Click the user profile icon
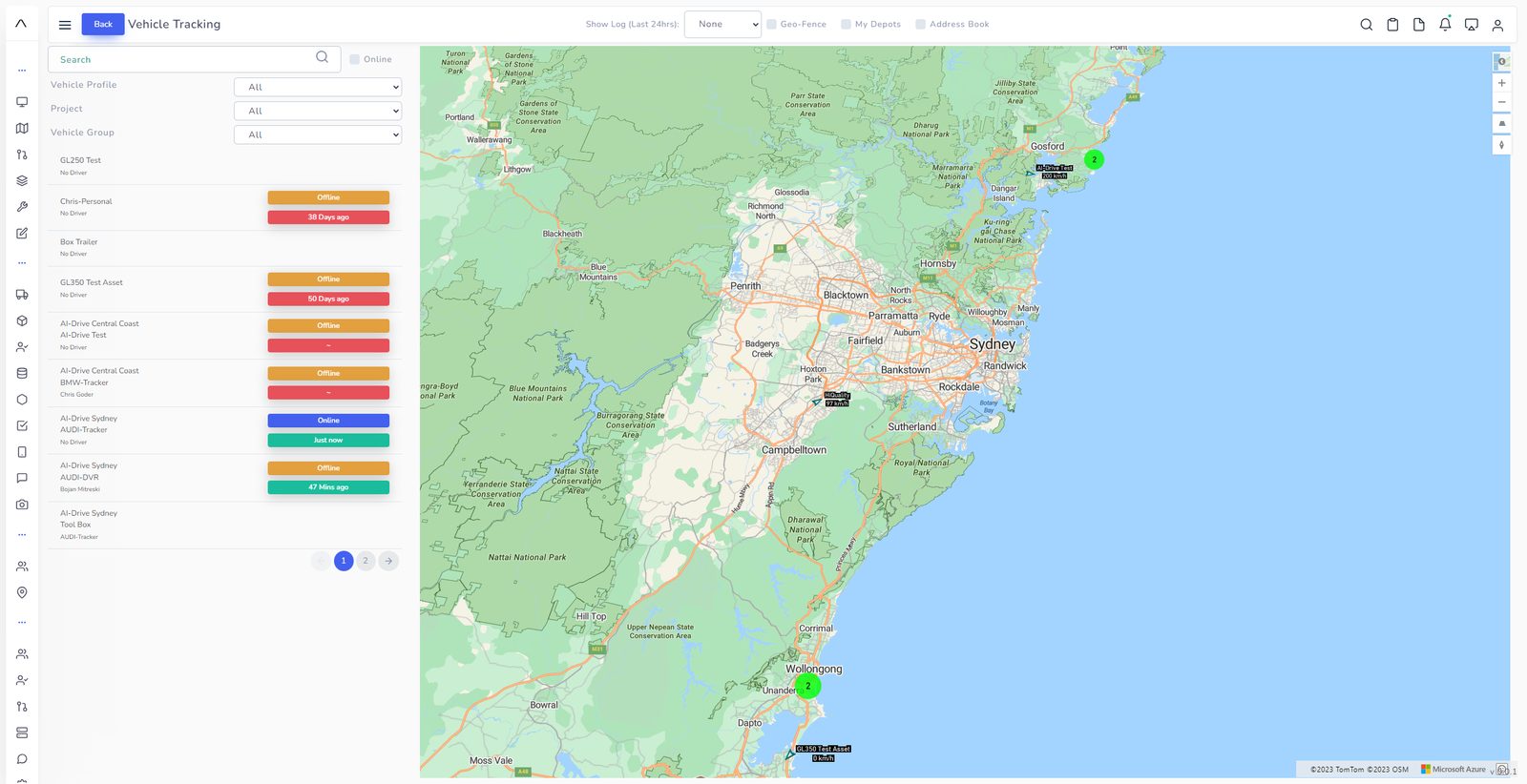 click(x=1497, y=25)
